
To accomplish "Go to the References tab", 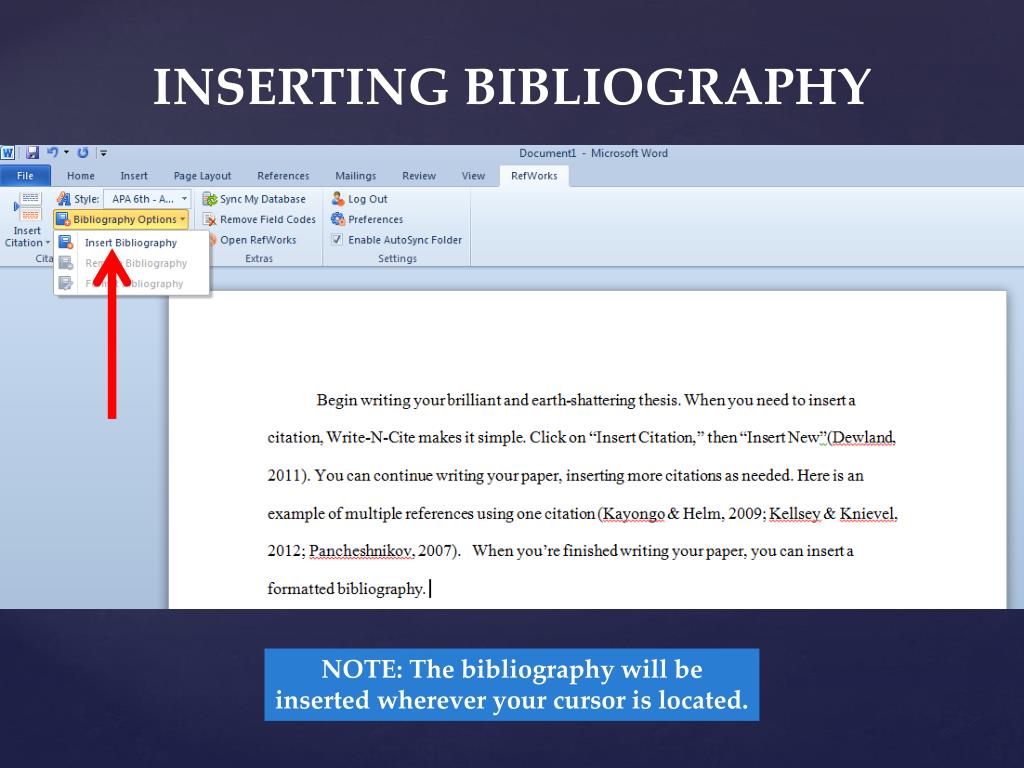I will click(283, 176).
